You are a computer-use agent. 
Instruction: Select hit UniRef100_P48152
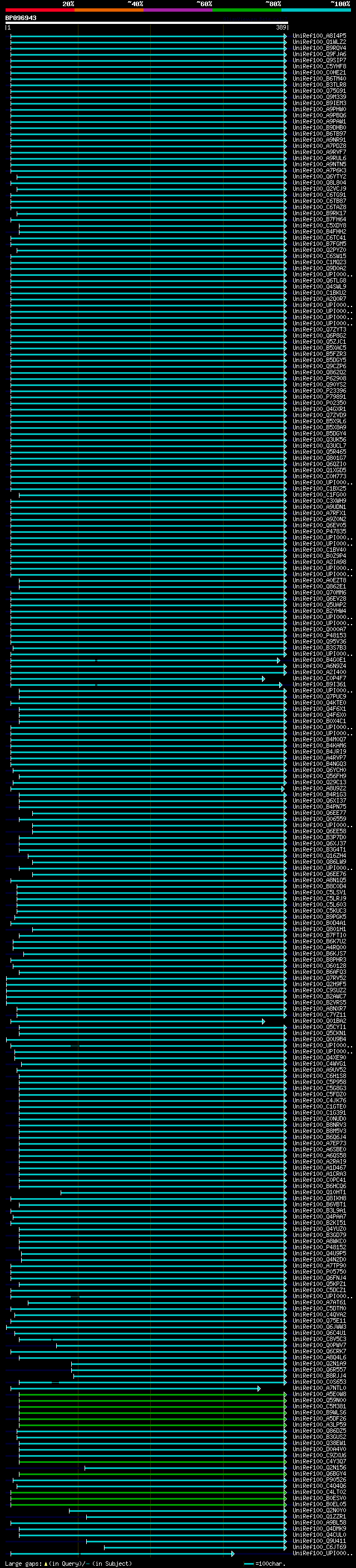click(319, 1248)
